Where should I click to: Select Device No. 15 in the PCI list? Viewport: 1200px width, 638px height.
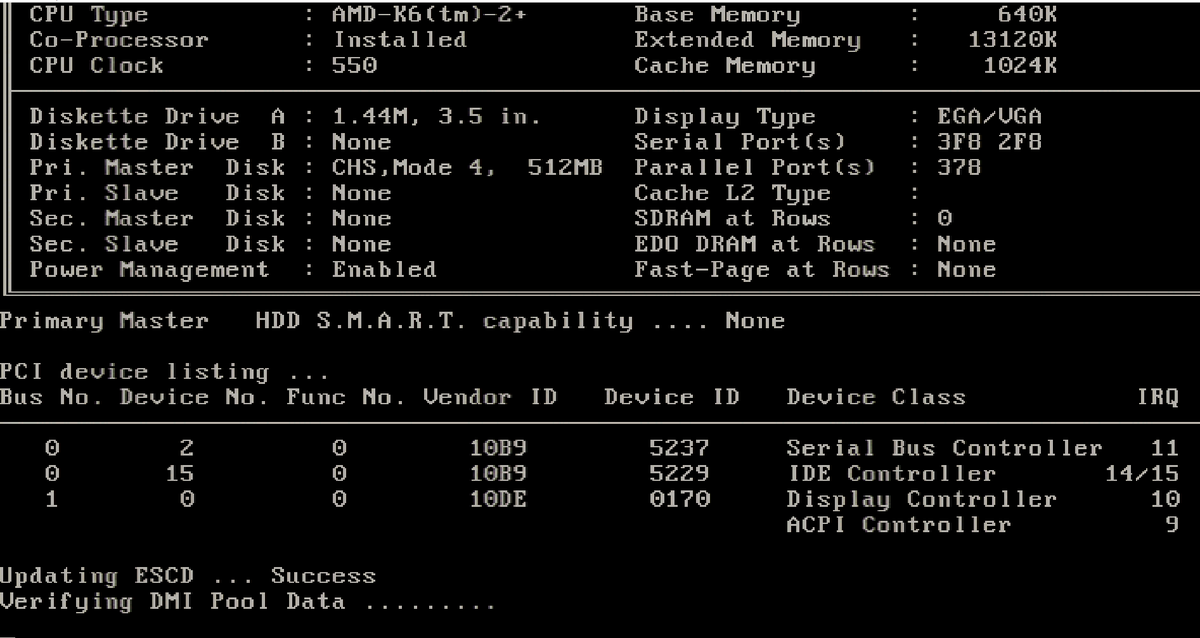click(x=179, y=474)
